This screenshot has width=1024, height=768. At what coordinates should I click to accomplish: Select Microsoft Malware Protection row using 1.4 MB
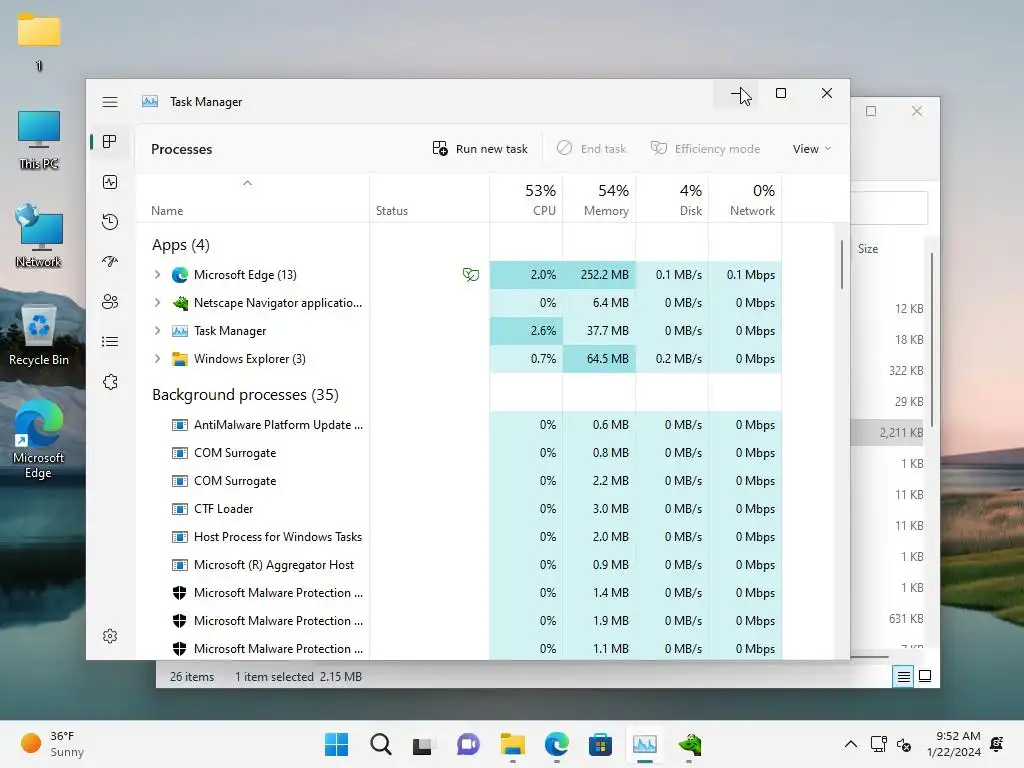pyautogui.click(x=458, y=593)
